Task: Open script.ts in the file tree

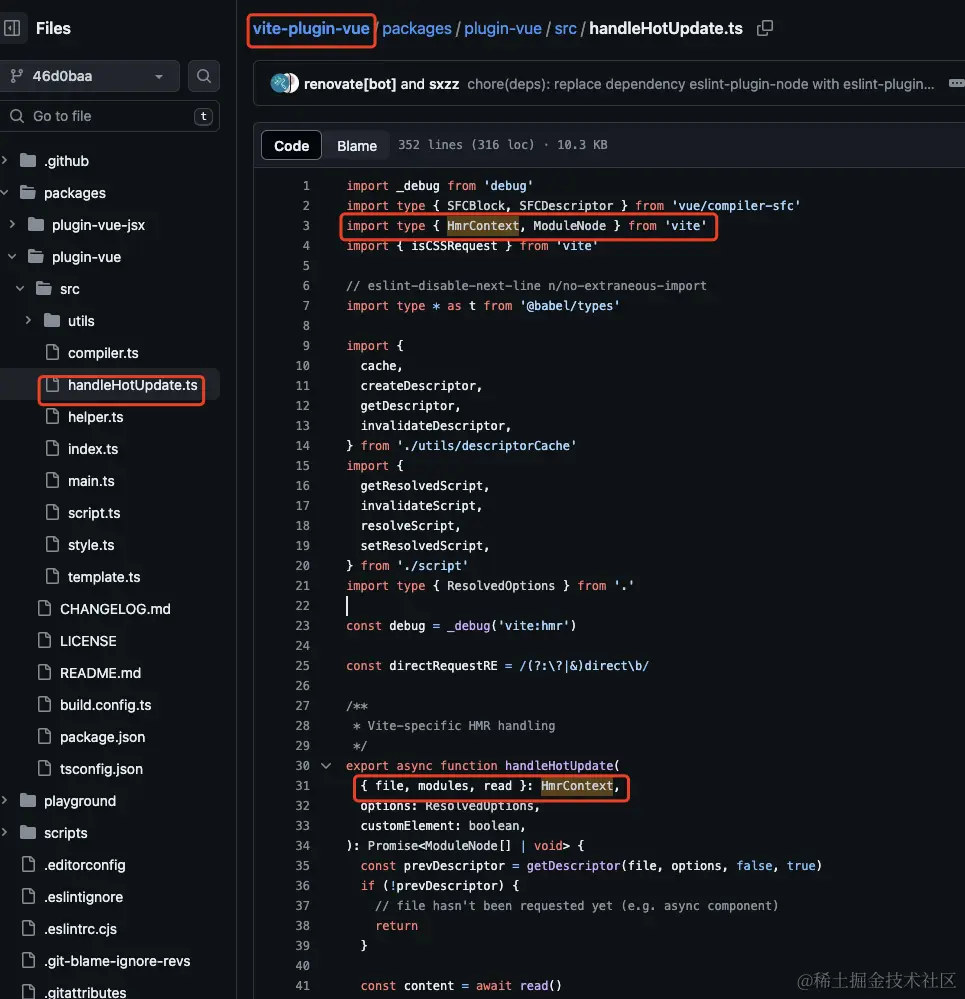Action: click(94, 513)
